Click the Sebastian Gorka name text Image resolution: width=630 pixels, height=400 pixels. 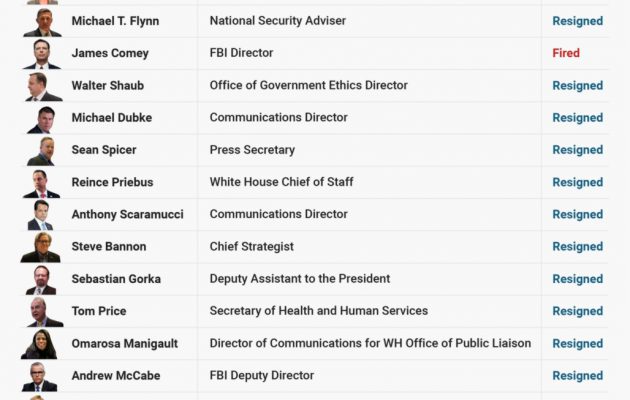click(x=116, y=279)
